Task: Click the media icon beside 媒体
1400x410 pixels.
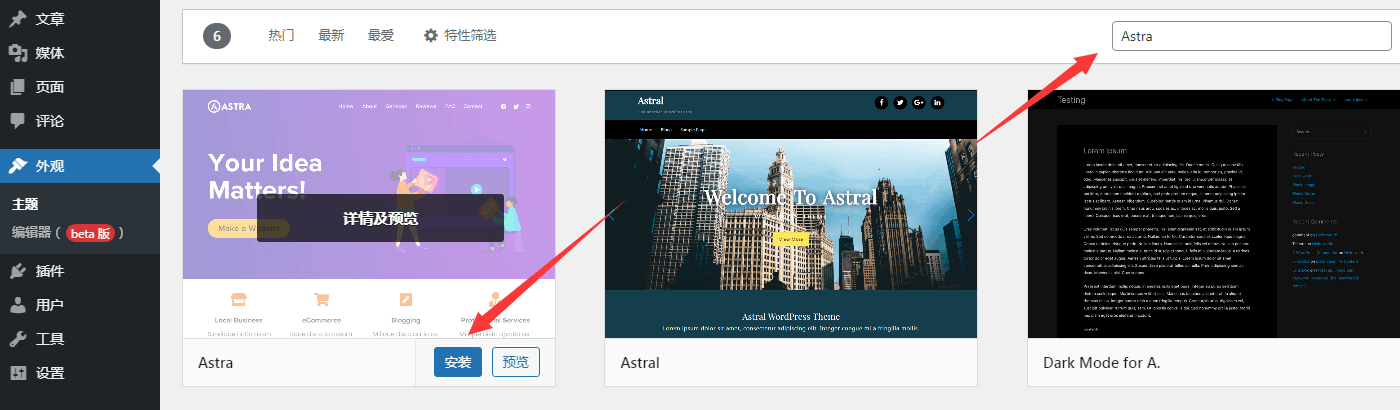Action: click(x=18, y=53)
